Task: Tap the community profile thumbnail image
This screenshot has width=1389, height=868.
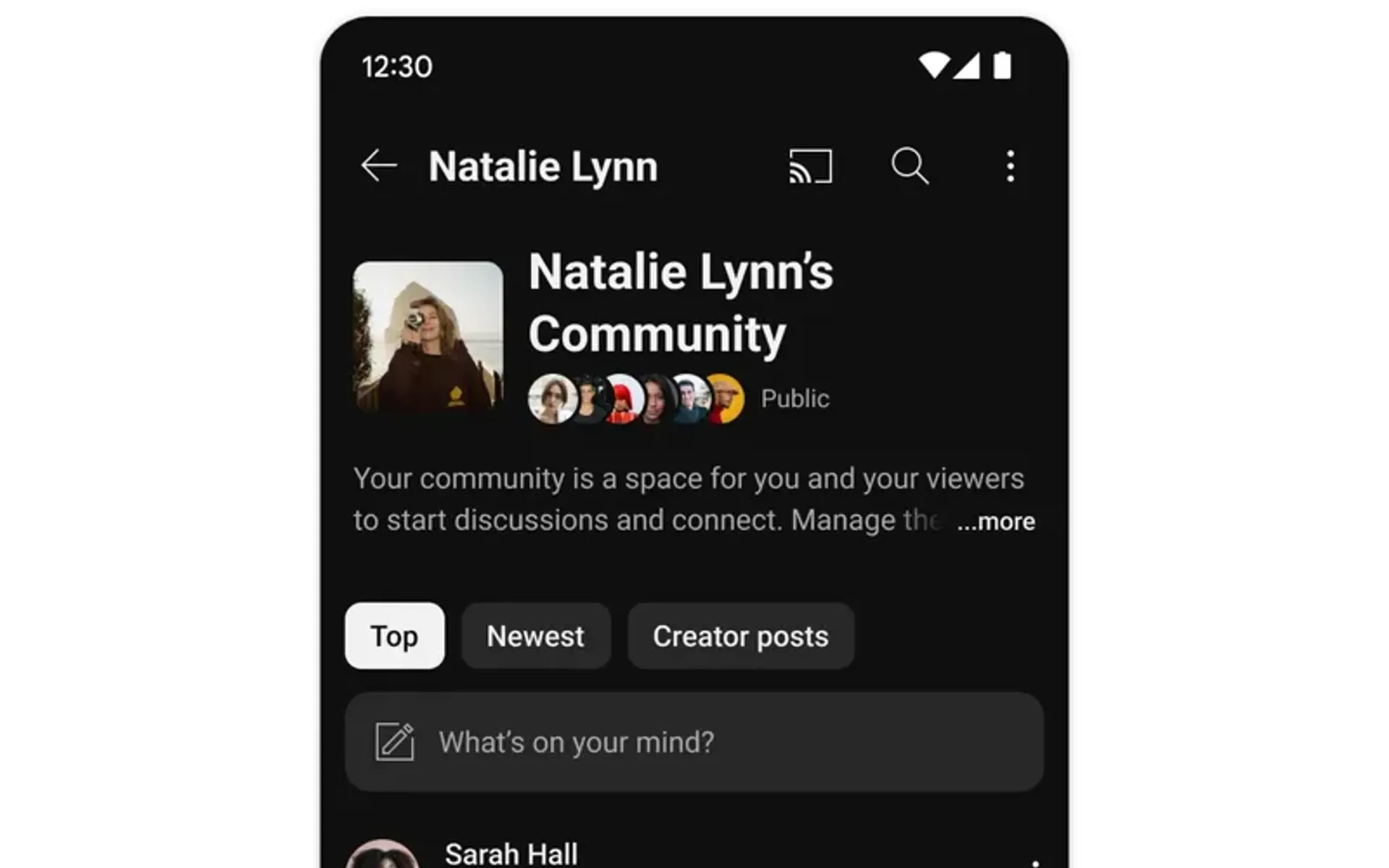Action: (x=430, y=334)
